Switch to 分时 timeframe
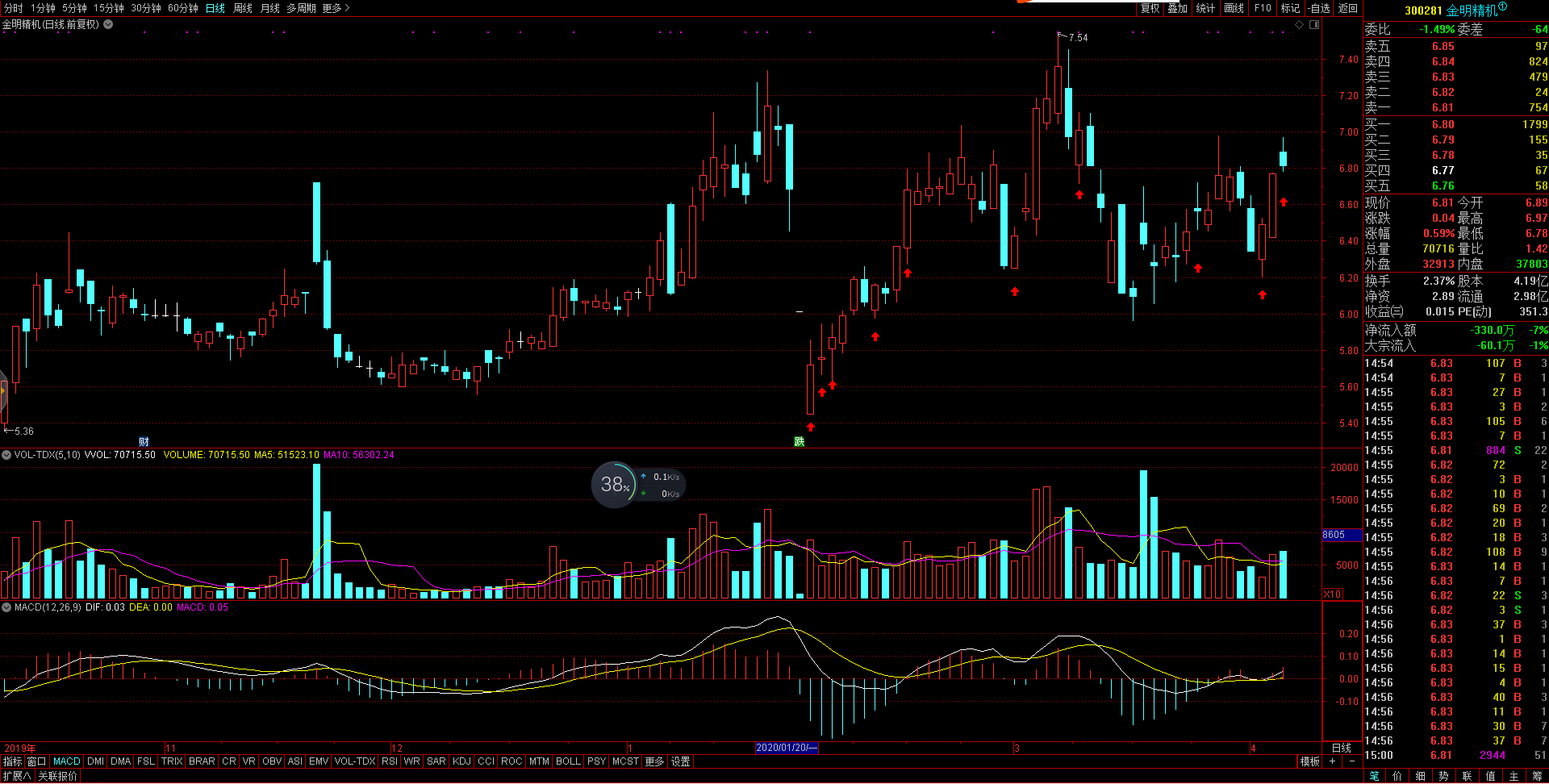The width and height of the screenshot is (1549, 784). pos(14,8)
